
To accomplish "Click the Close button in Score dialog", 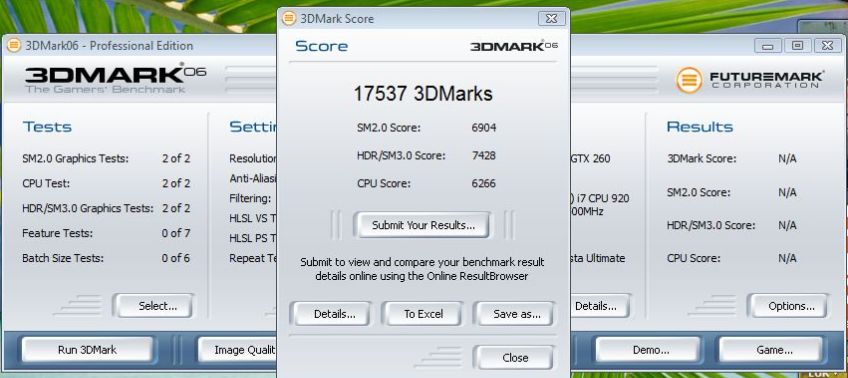I will [514, 357].
